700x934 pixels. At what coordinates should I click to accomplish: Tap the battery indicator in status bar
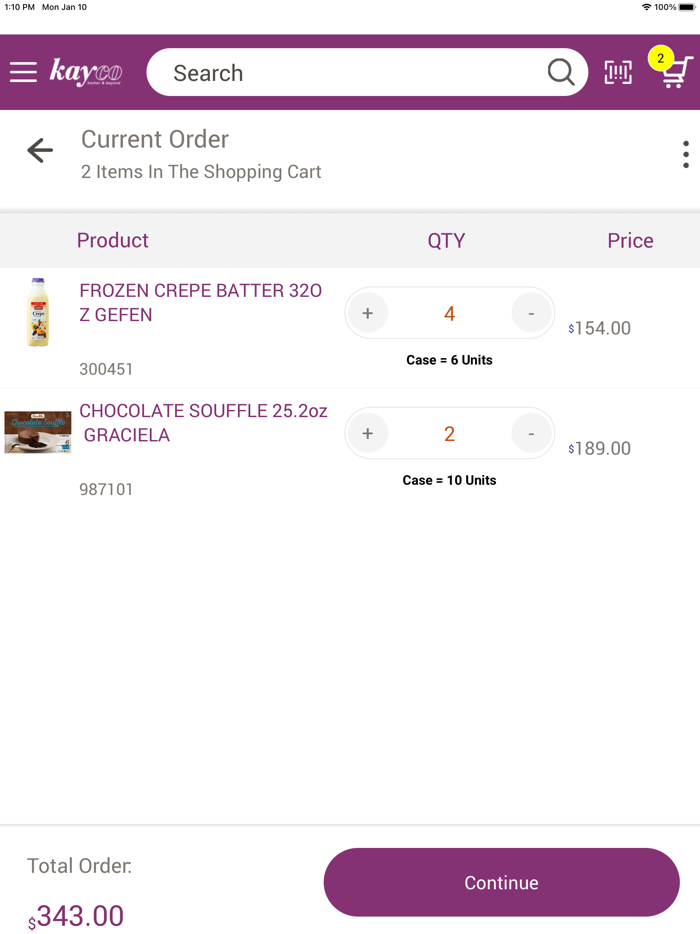click(686, 7)
